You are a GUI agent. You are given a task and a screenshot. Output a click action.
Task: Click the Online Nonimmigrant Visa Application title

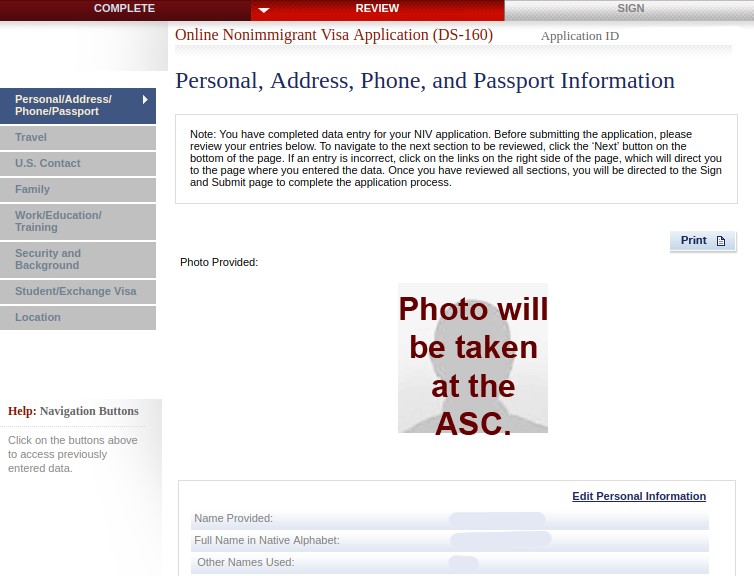point(333,35)
